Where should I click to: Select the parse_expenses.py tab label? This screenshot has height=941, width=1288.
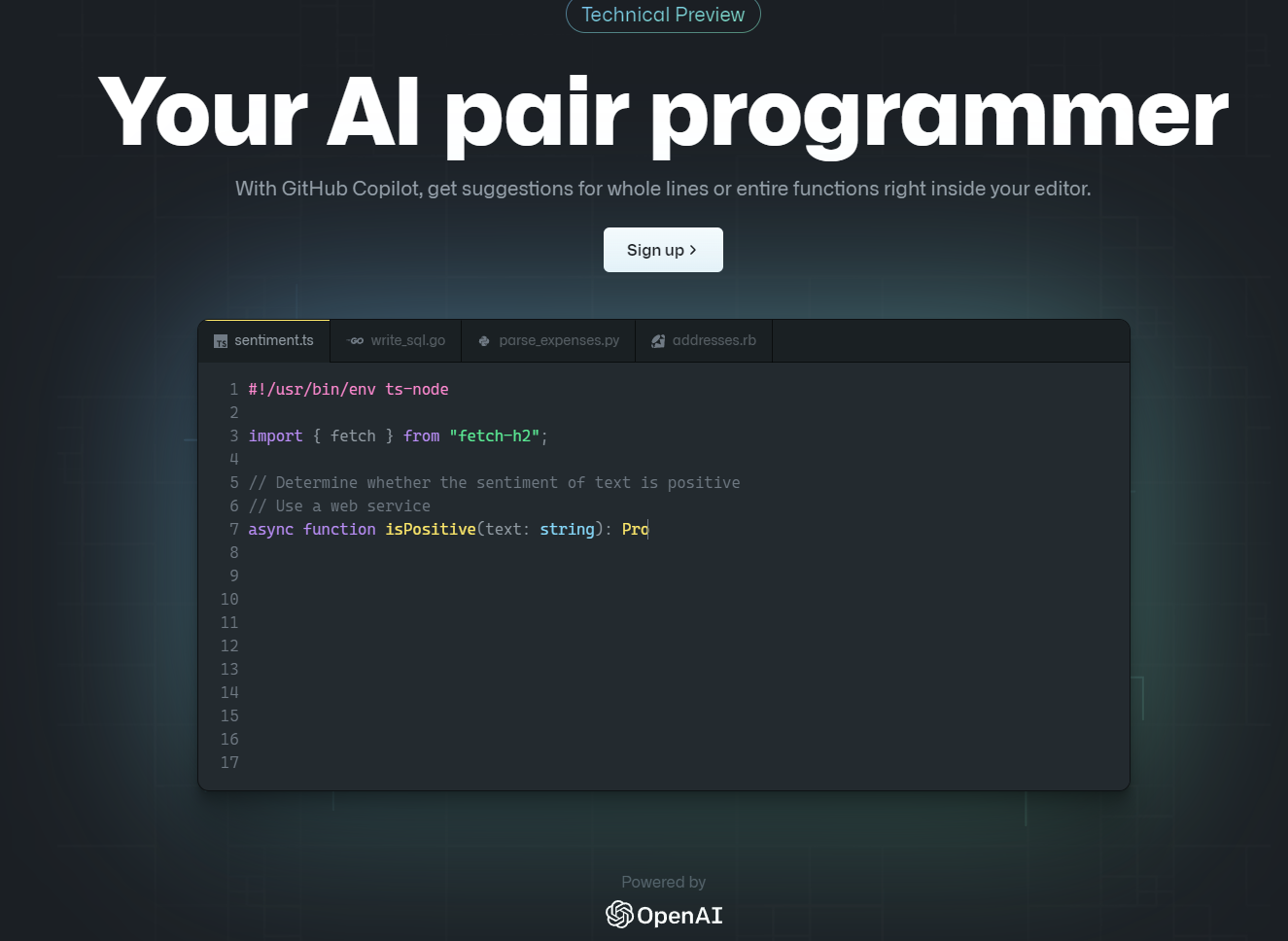tap(559, 340)
